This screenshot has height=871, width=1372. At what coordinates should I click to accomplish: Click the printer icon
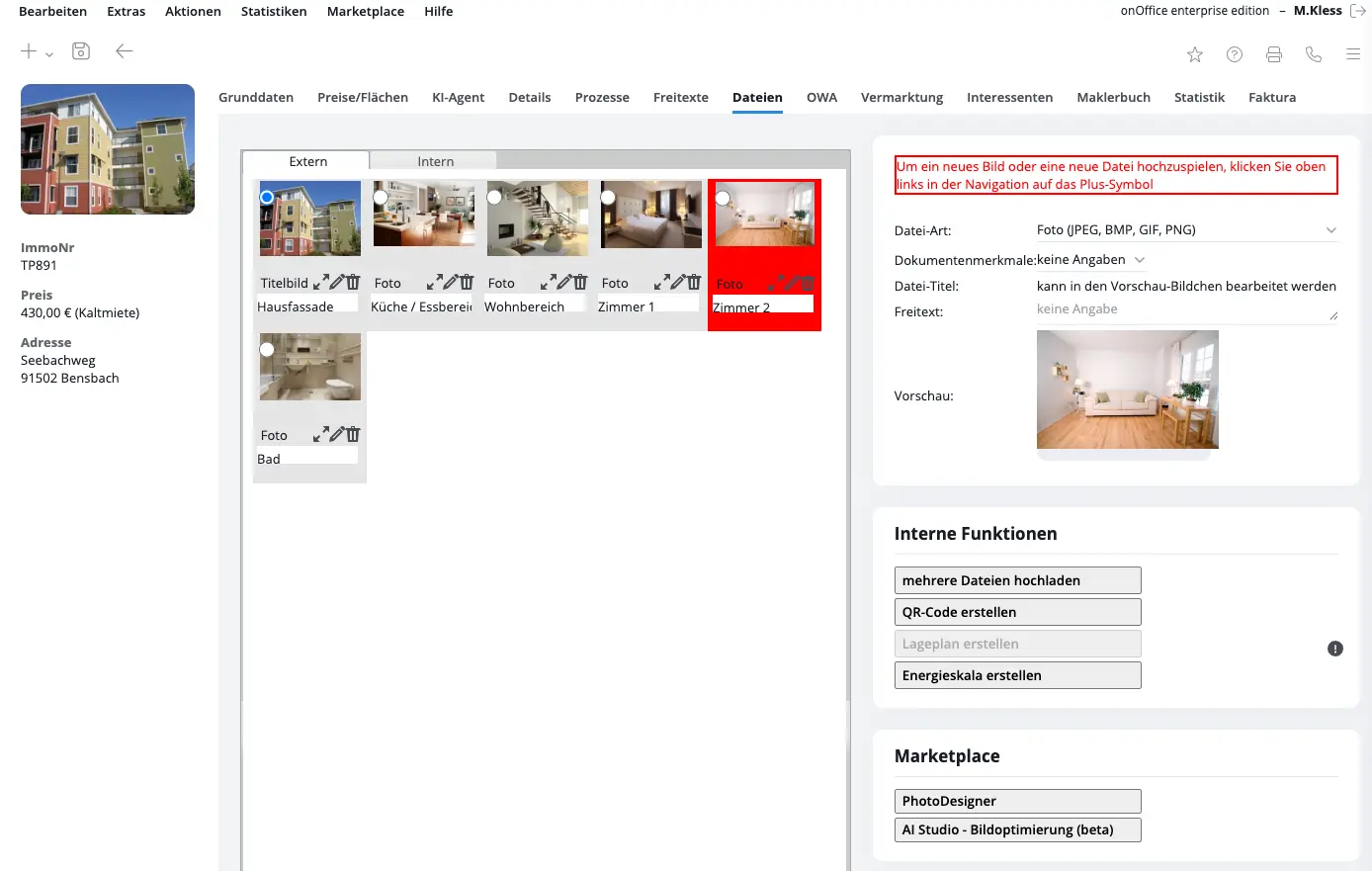1273,54
